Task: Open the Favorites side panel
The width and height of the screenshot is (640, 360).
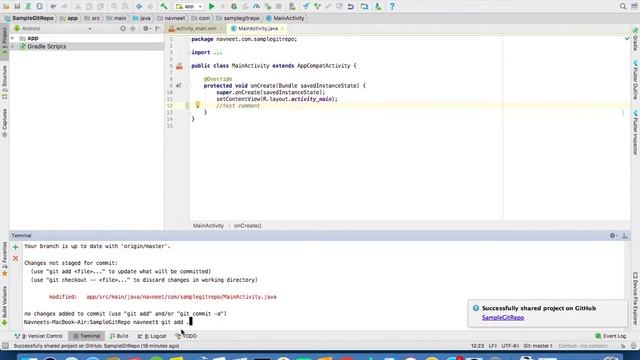Action: (x=4, y=259)
